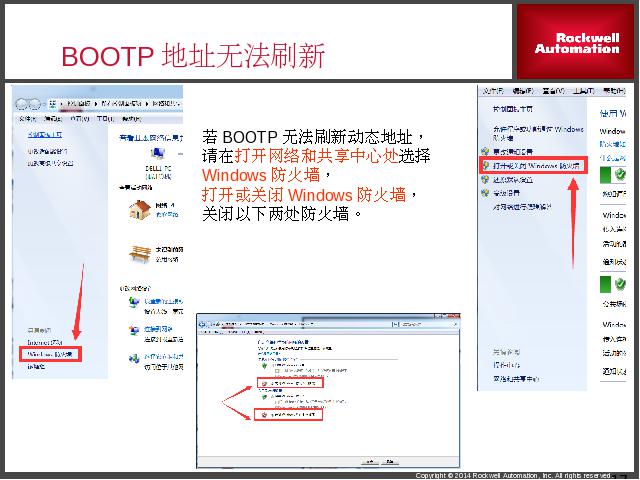Viewport: 640px width, 480px height.
Task: Click shield icon beside 还原默认设置
Action: tap(485, 179)
